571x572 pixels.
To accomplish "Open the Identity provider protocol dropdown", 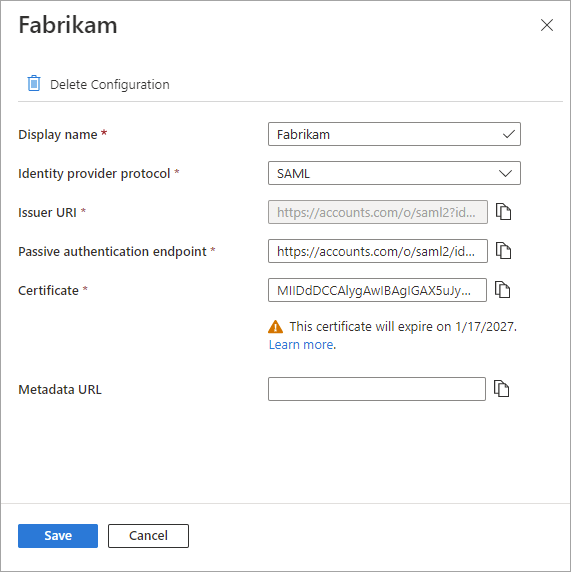I will coord(394,173).
